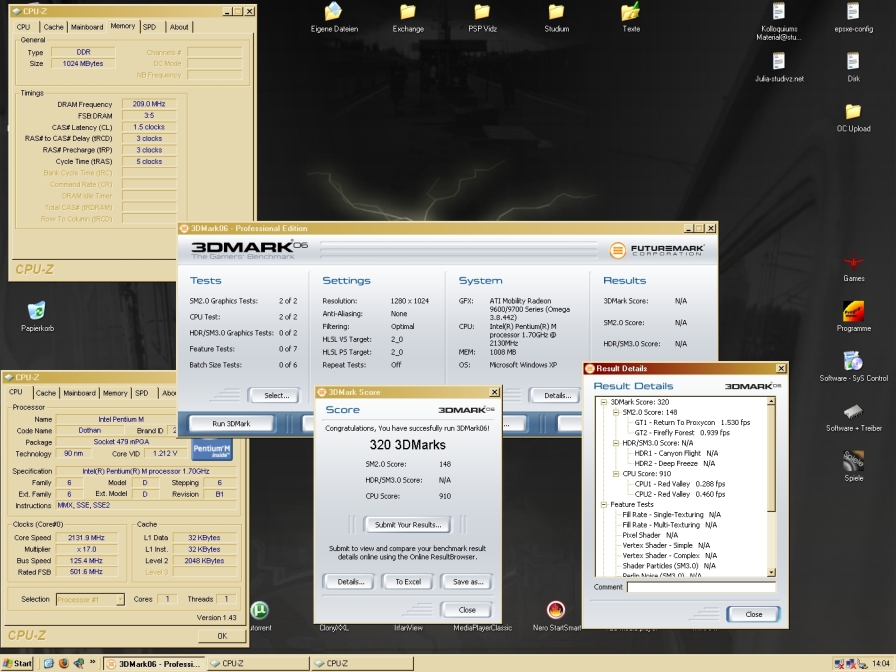Switch to 3DMark06 taskbar button

(x=154, y=663)
